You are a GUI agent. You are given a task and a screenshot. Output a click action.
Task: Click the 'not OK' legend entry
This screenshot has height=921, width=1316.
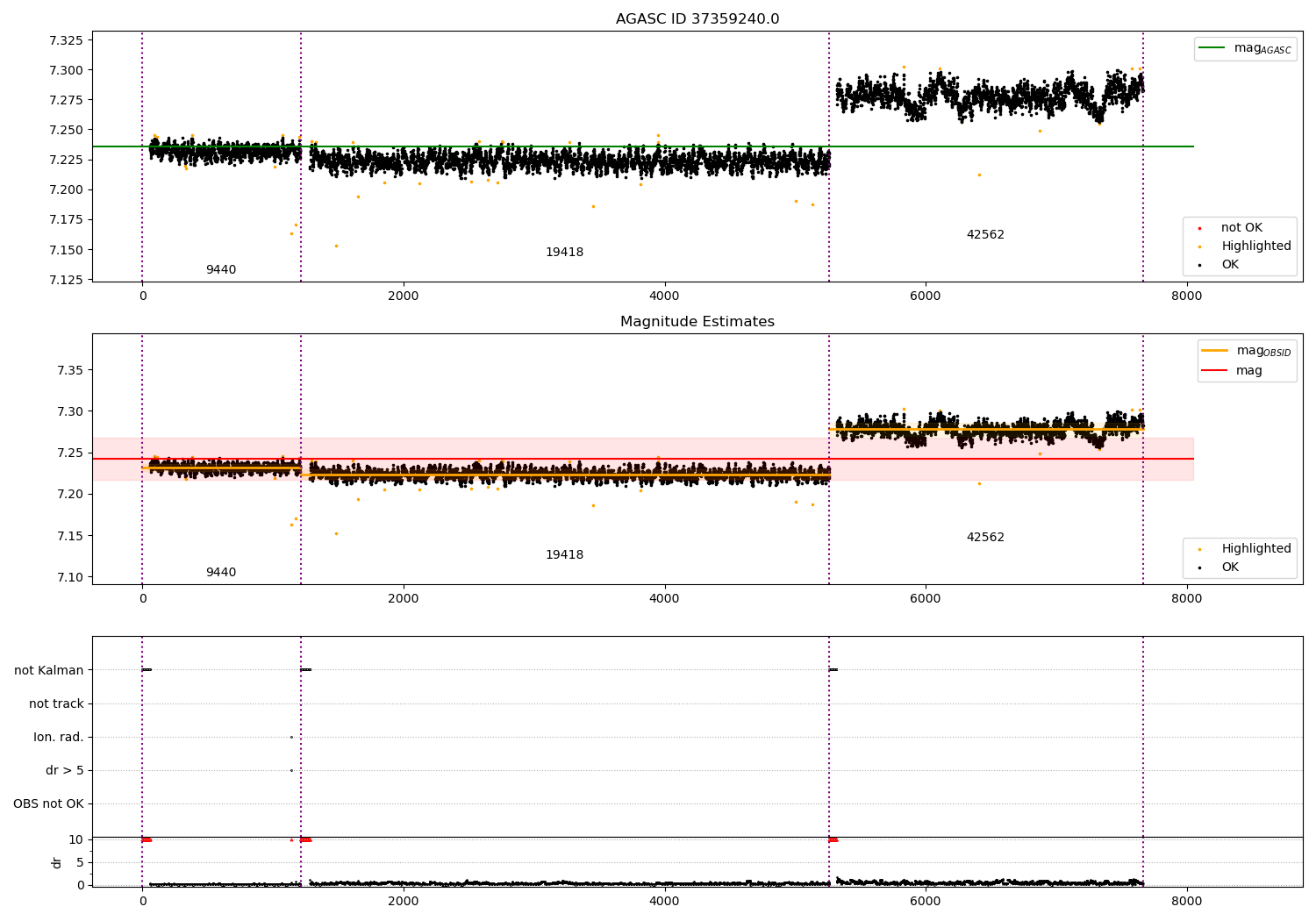point(1231,228)
